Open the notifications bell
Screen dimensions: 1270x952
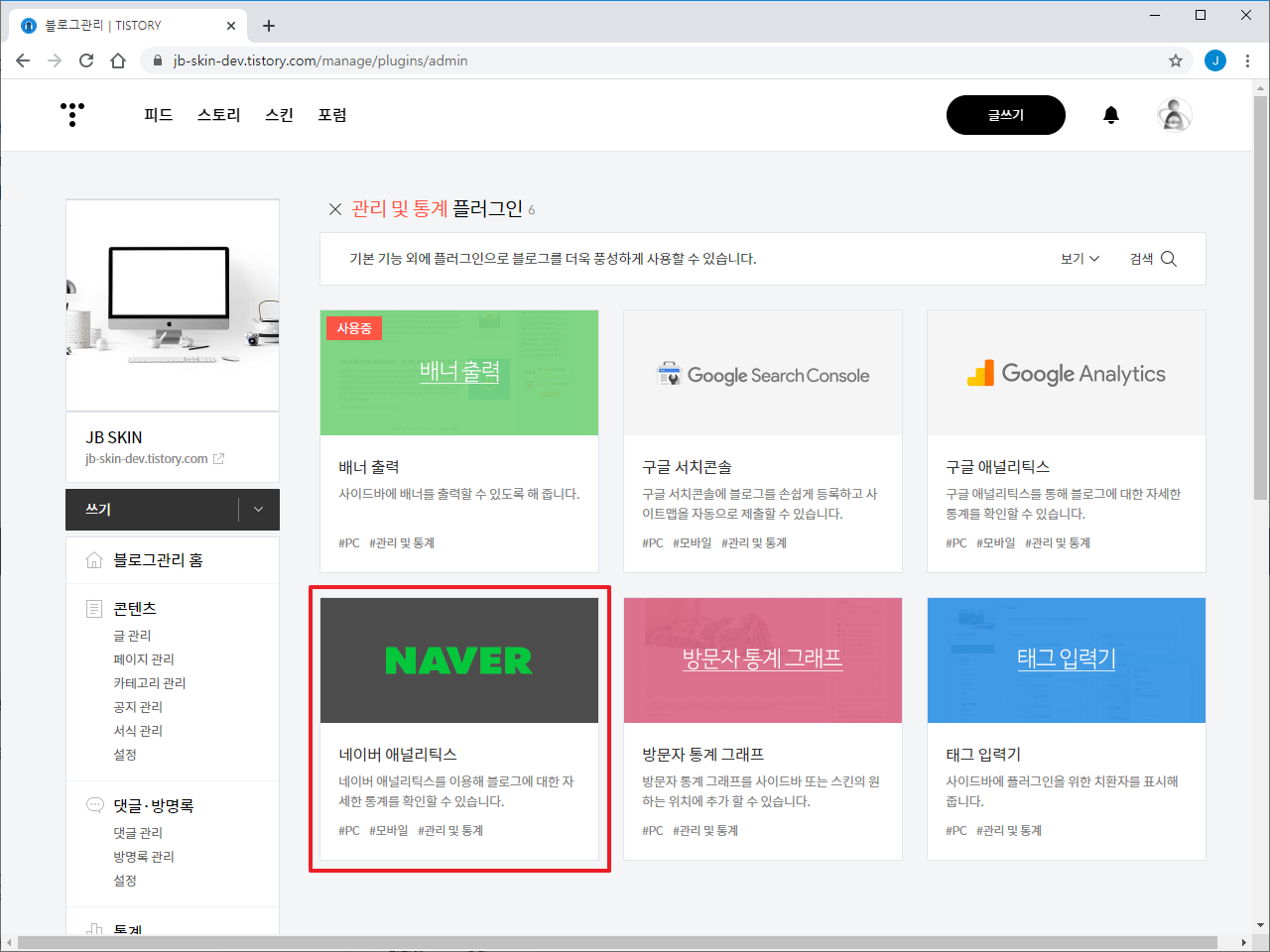(x=1111, y=115)
